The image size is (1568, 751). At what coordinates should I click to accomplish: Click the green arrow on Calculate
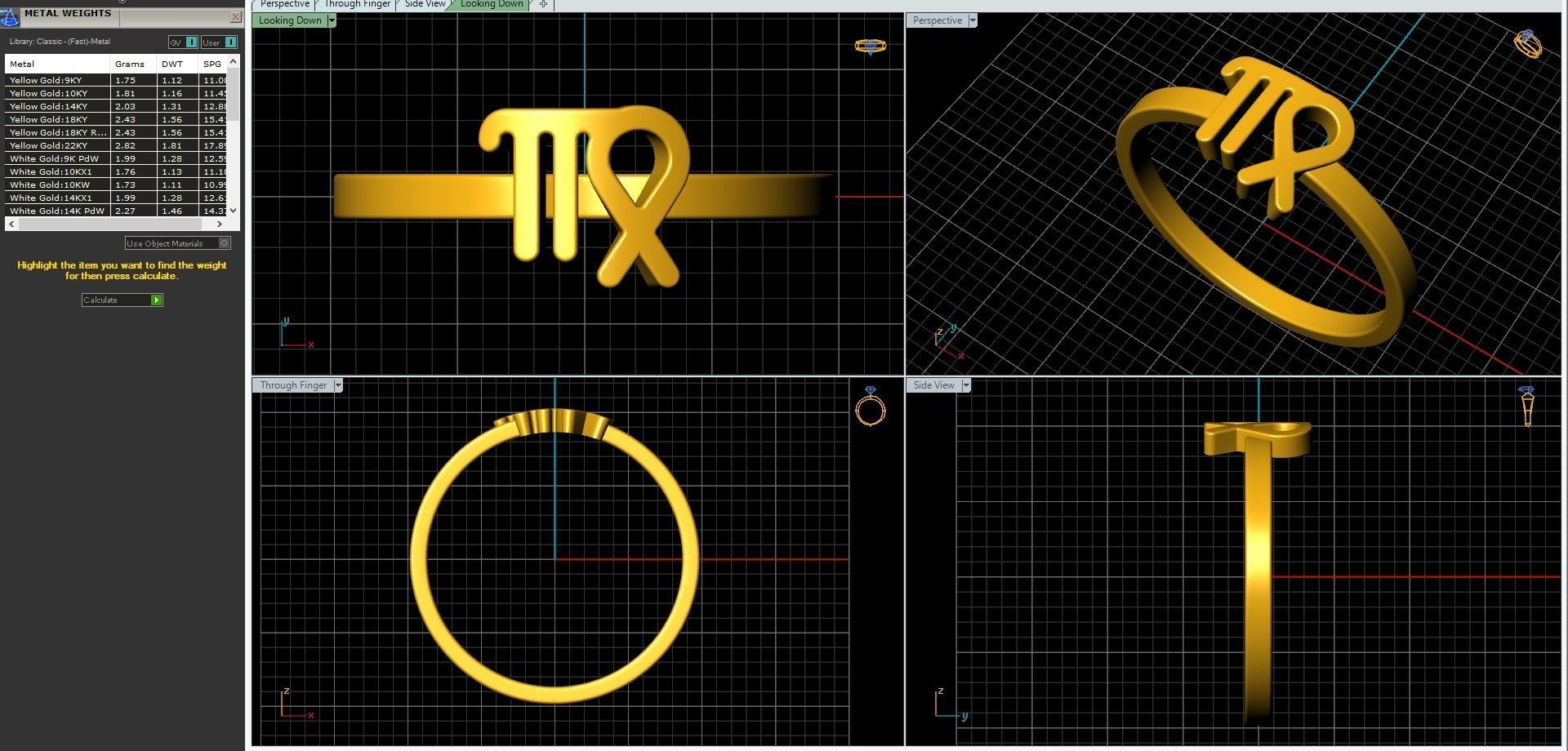coord(156,300)
